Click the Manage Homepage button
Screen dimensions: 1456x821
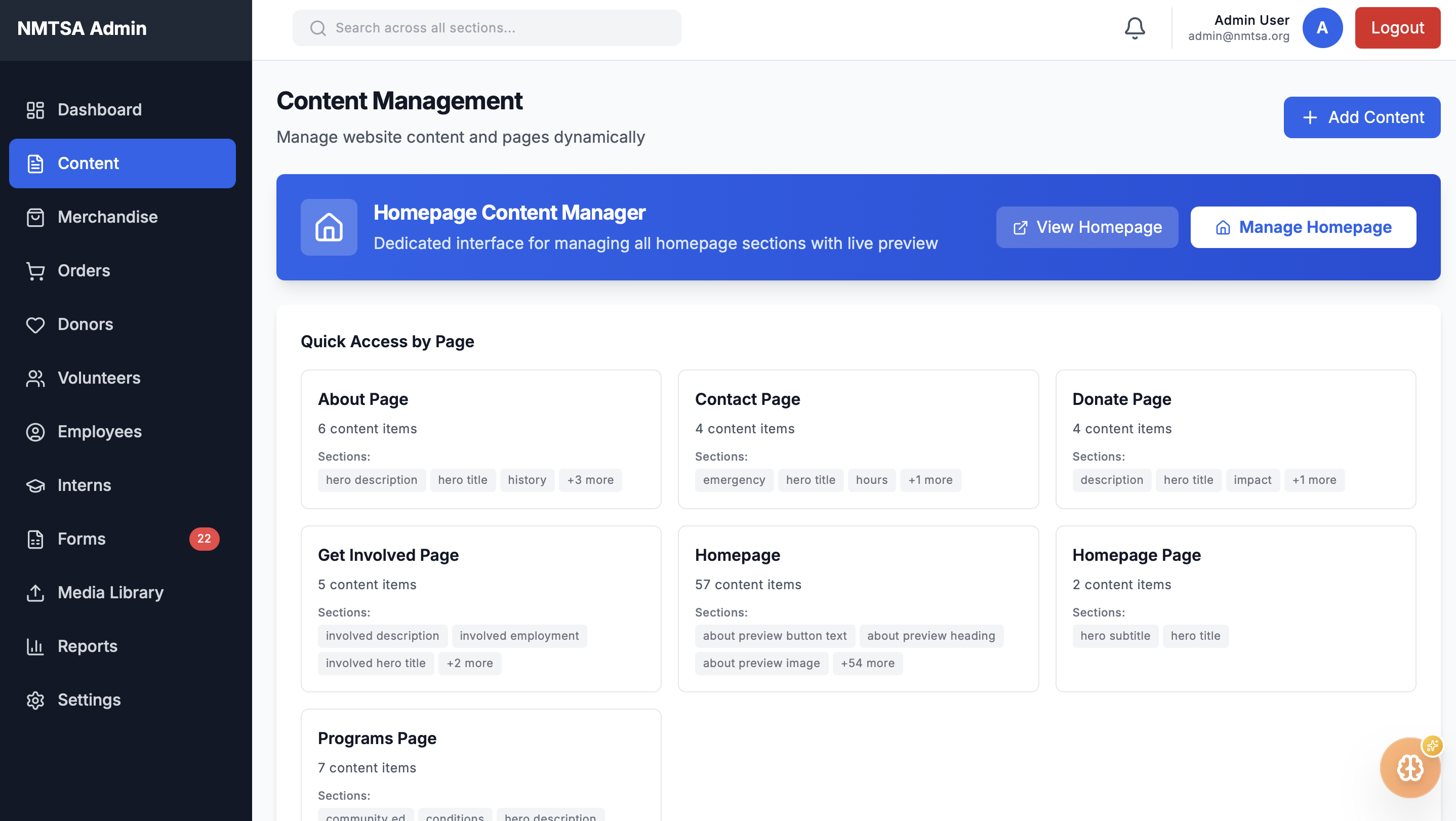[1303, 227]
